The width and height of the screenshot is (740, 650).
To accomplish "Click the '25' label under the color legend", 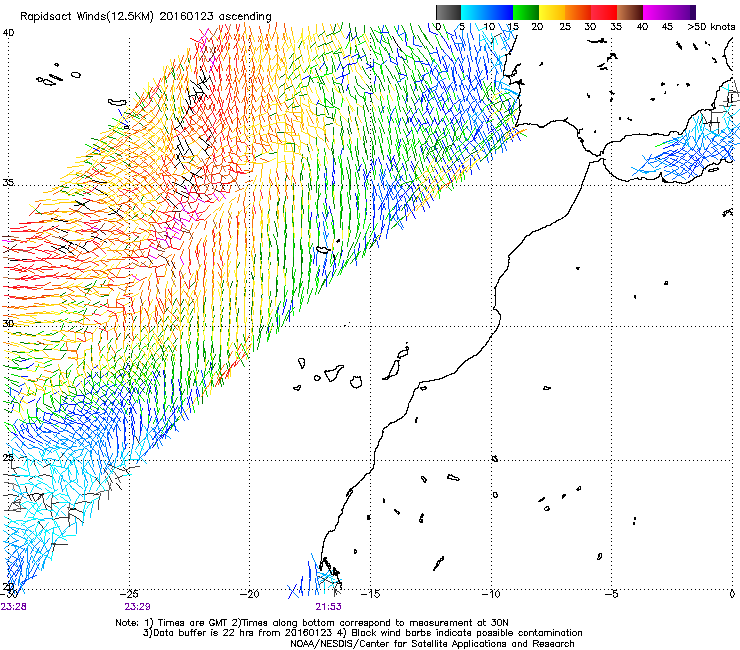I will tap(565, 27).
